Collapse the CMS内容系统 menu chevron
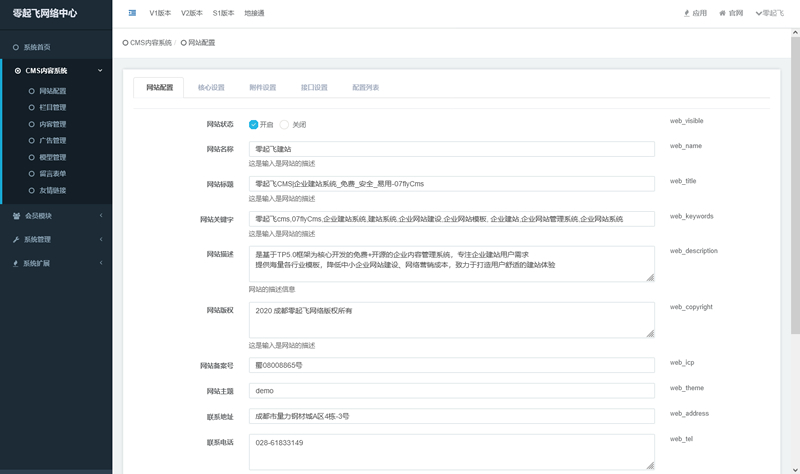The height and width of the screenshot is (474, 800). (x=100, y=71)
